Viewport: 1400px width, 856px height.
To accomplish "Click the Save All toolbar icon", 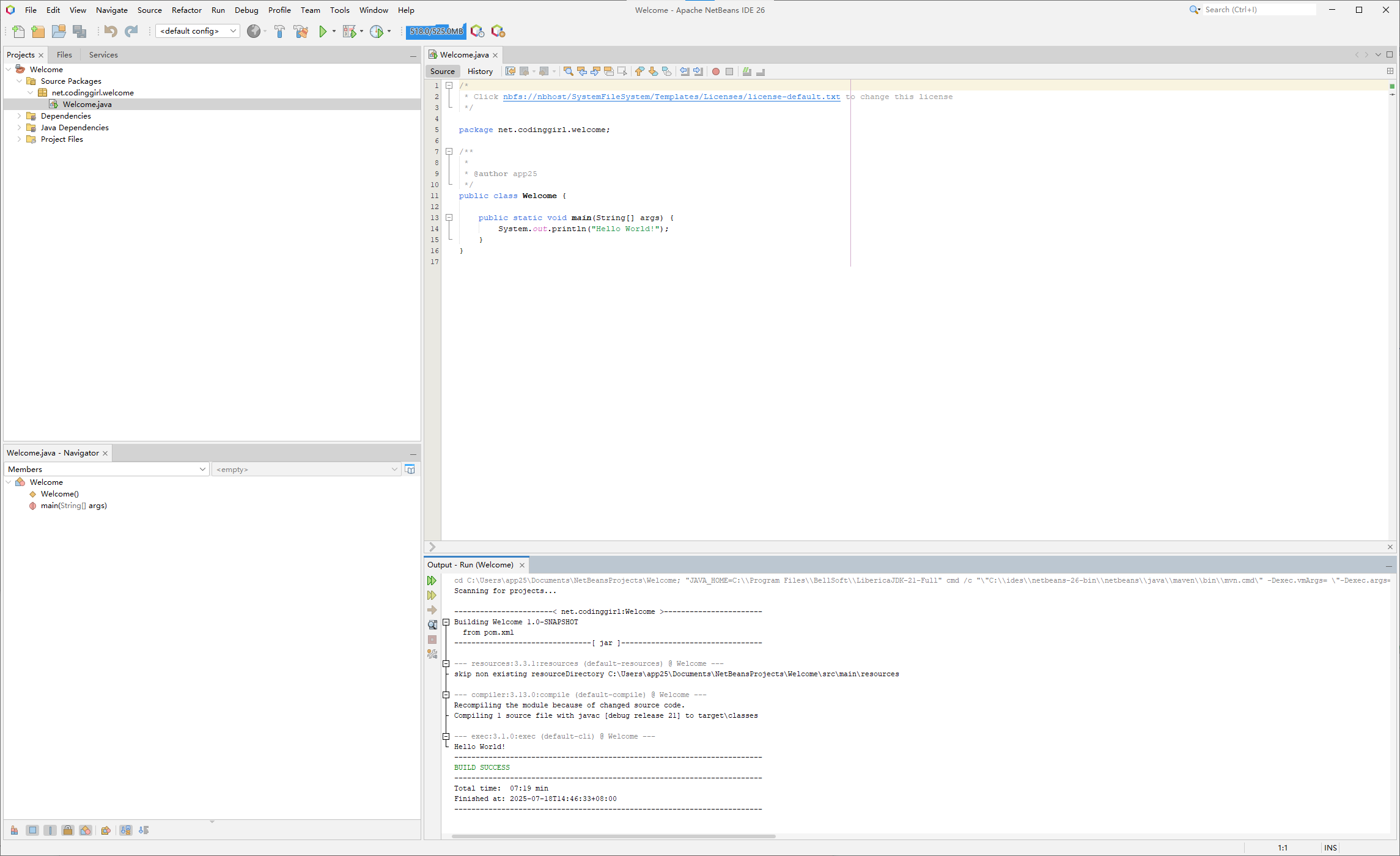I will 79,31.
